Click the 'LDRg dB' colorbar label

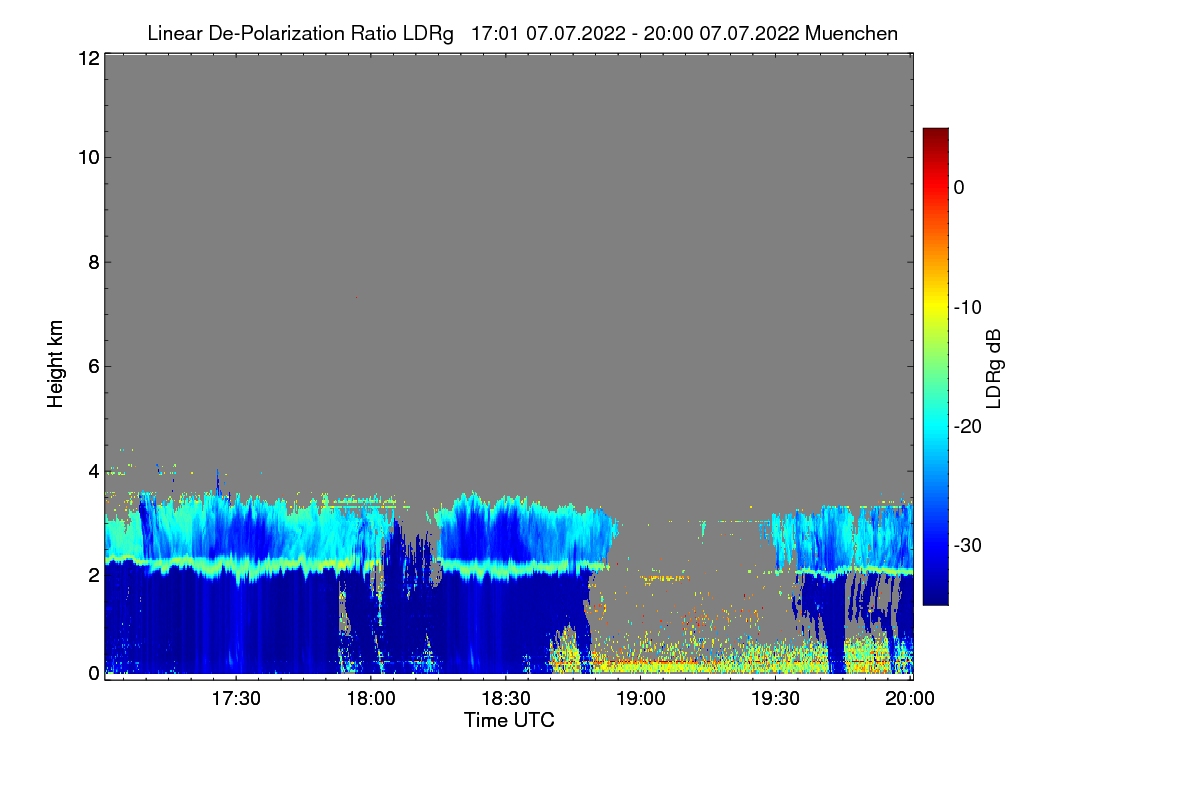pyautogui.click(x=993, y=367)
